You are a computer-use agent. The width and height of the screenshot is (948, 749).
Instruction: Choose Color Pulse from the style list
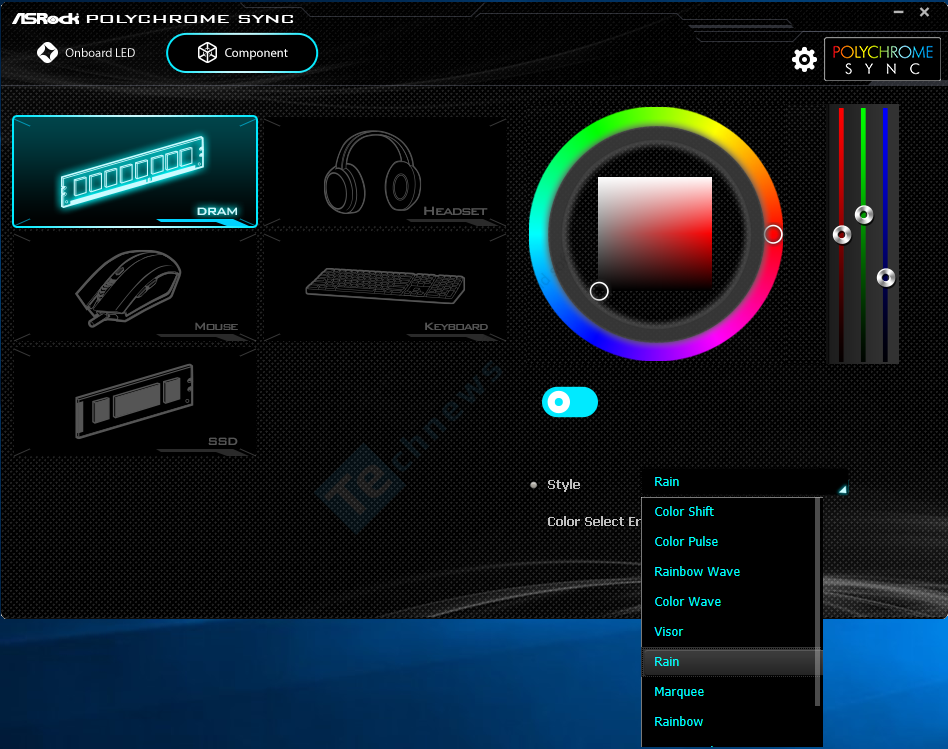tap(729, 542)
